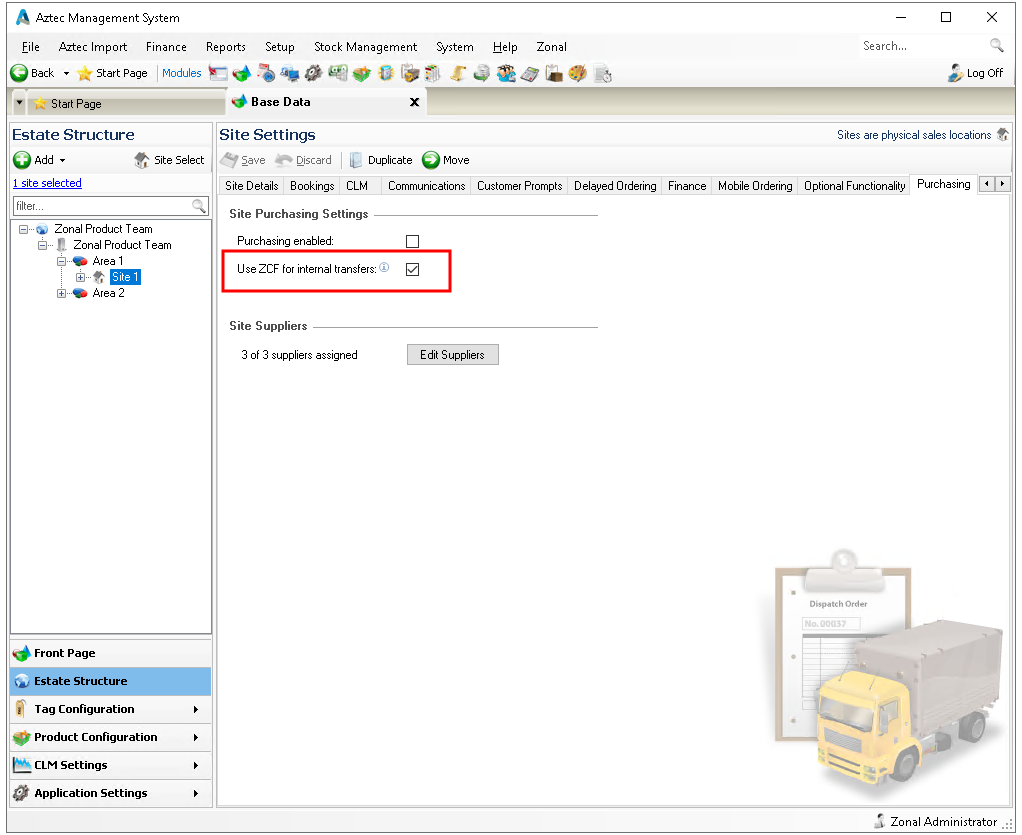Open the paper scroll module icon

pyautogui.click(x=458, y=74)
